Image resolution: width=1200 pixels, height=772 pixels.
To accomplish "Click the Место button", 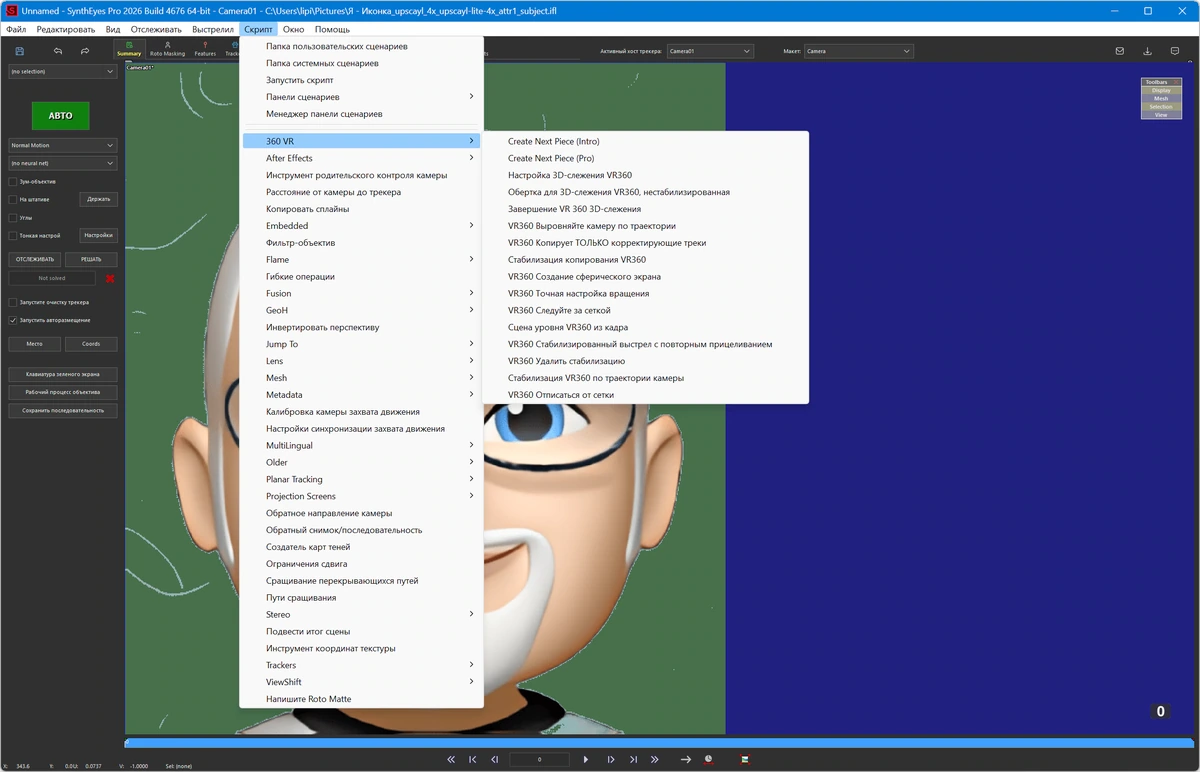I will tap(35, 344).
